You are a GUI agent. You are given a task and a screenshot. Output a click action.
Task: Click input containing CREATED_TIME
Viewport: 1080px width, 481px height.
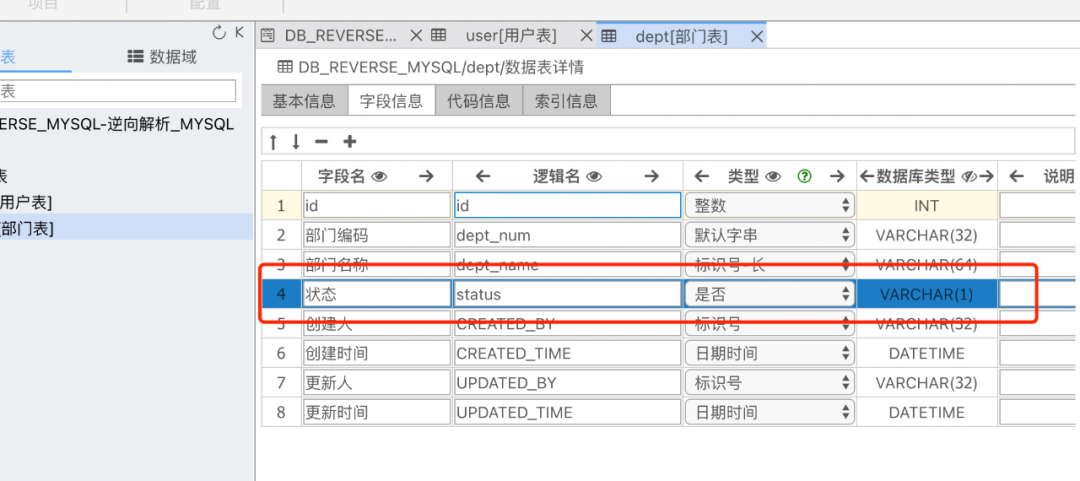click(568, 354)
